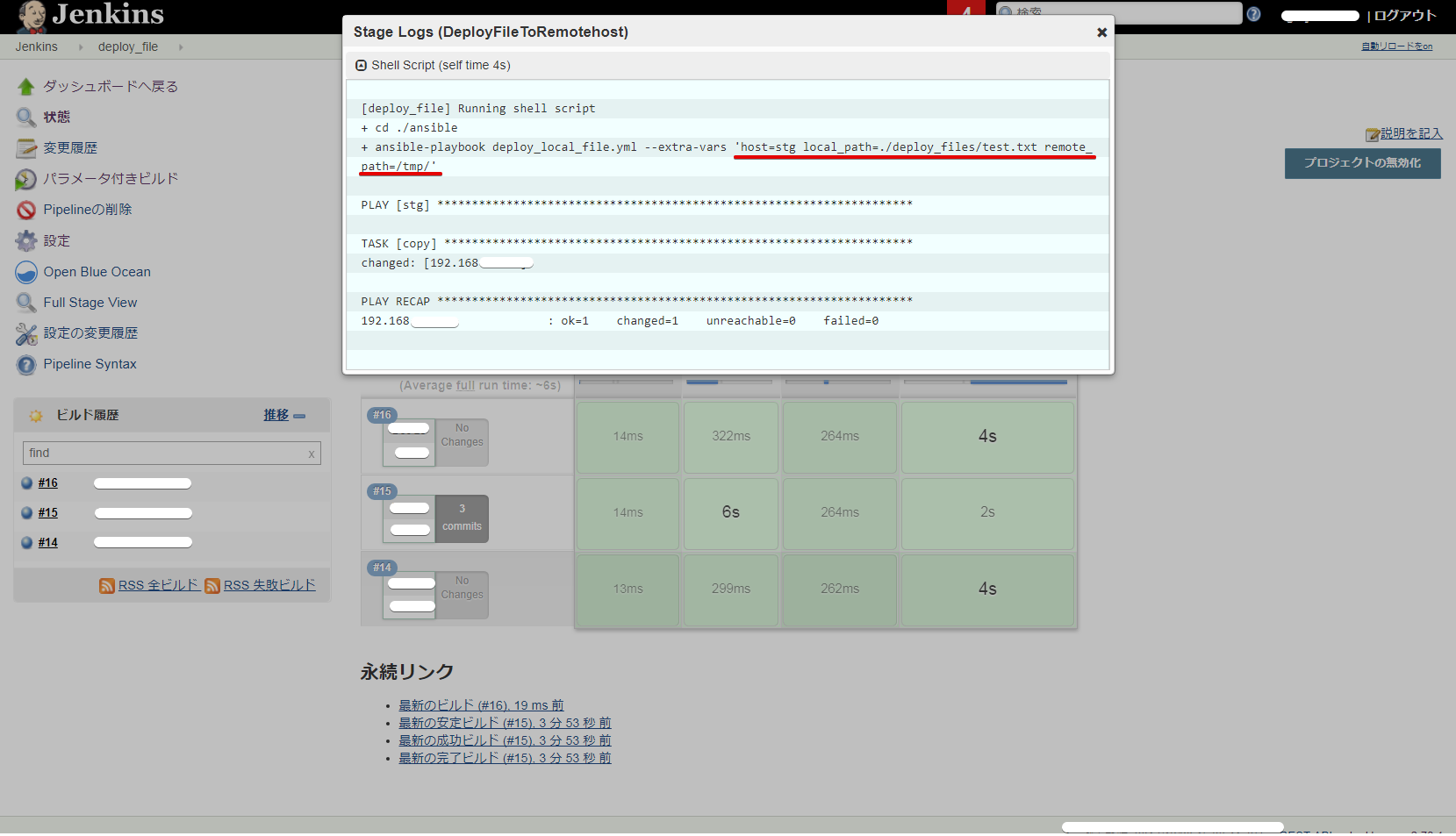This screenshot has height=836, width=1456.
Task: Navigate to Jenkins breadcrumb home
Action: 36,46
